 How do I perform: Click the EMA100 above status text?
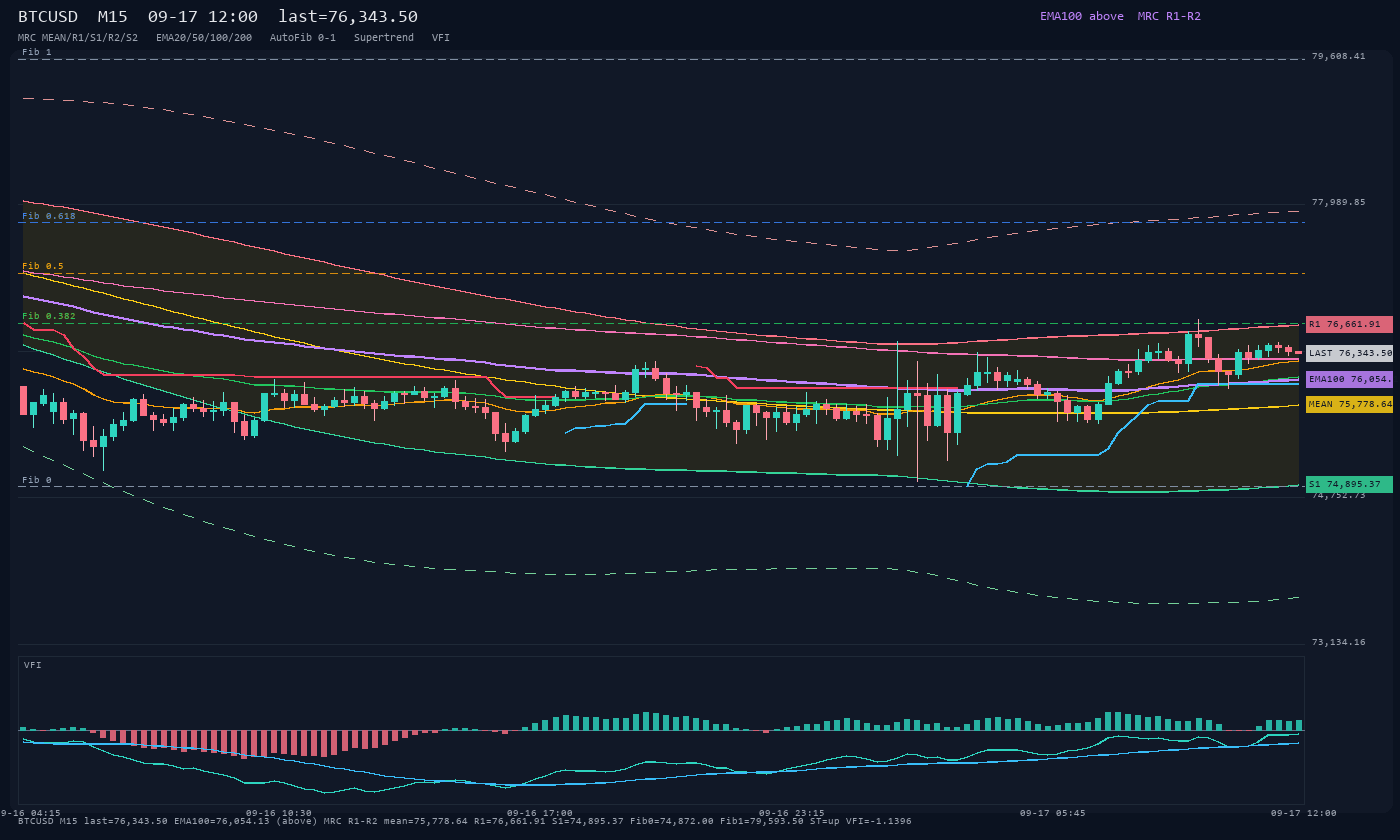coord(1082,16)
